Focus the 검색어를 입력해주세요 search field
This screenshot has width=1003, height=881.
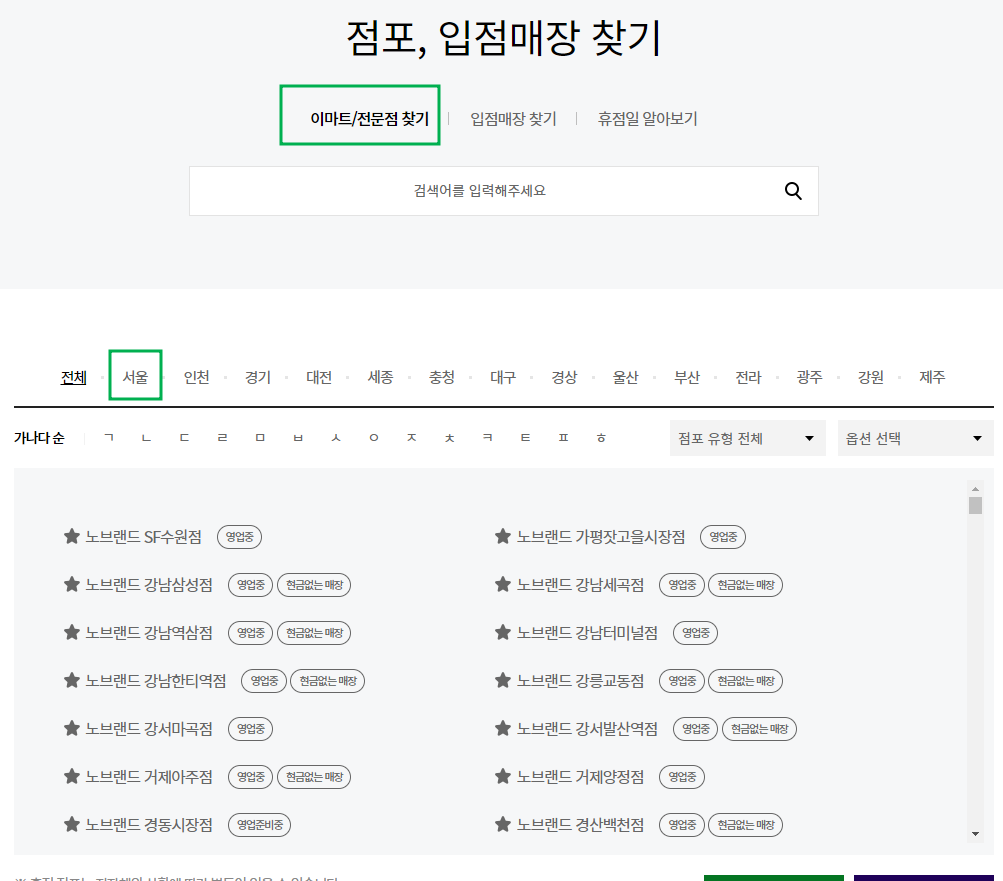click(503, 191)
